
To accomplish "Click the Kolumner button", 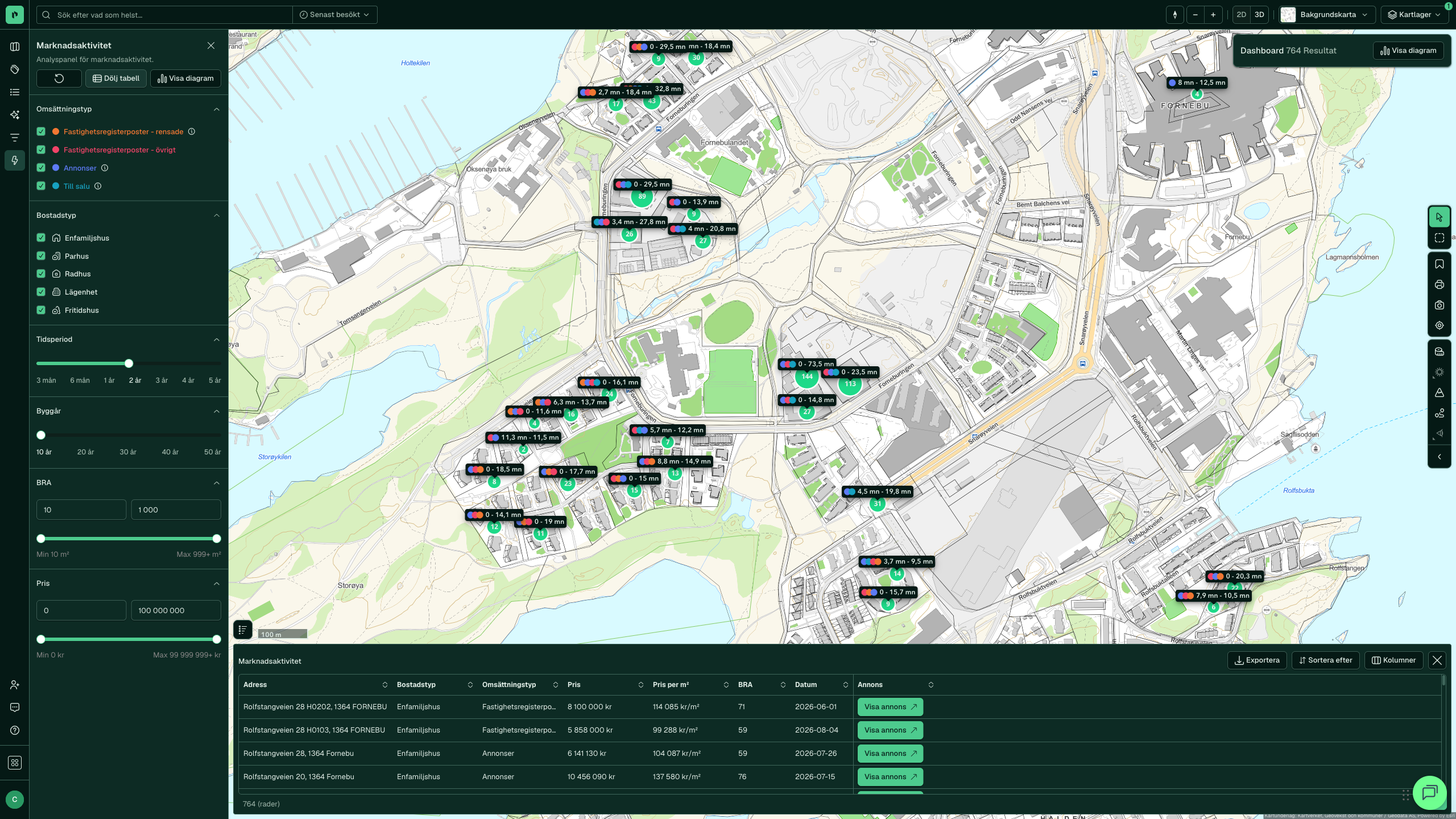I will (1393, 660).
